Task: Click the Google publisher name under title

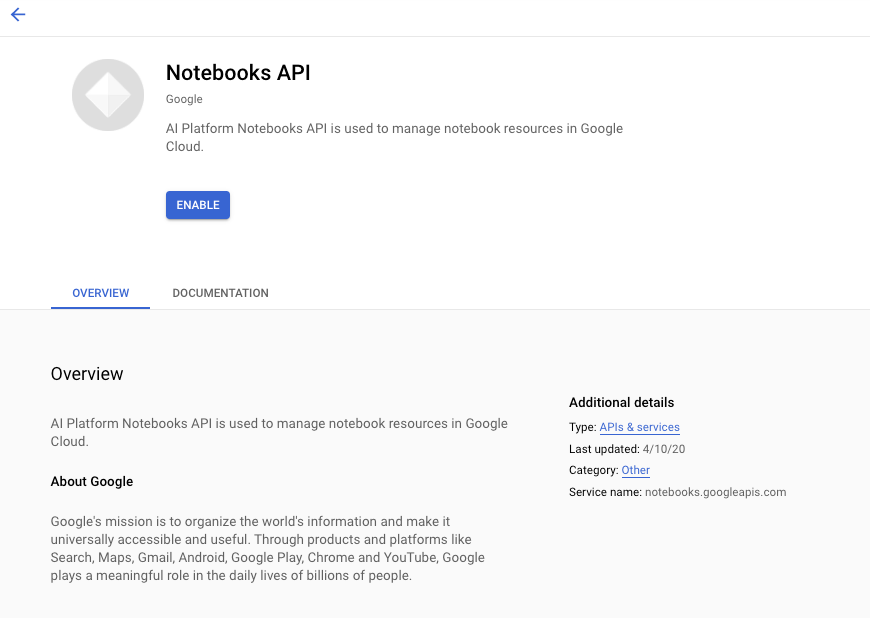Action: [184, 99]
